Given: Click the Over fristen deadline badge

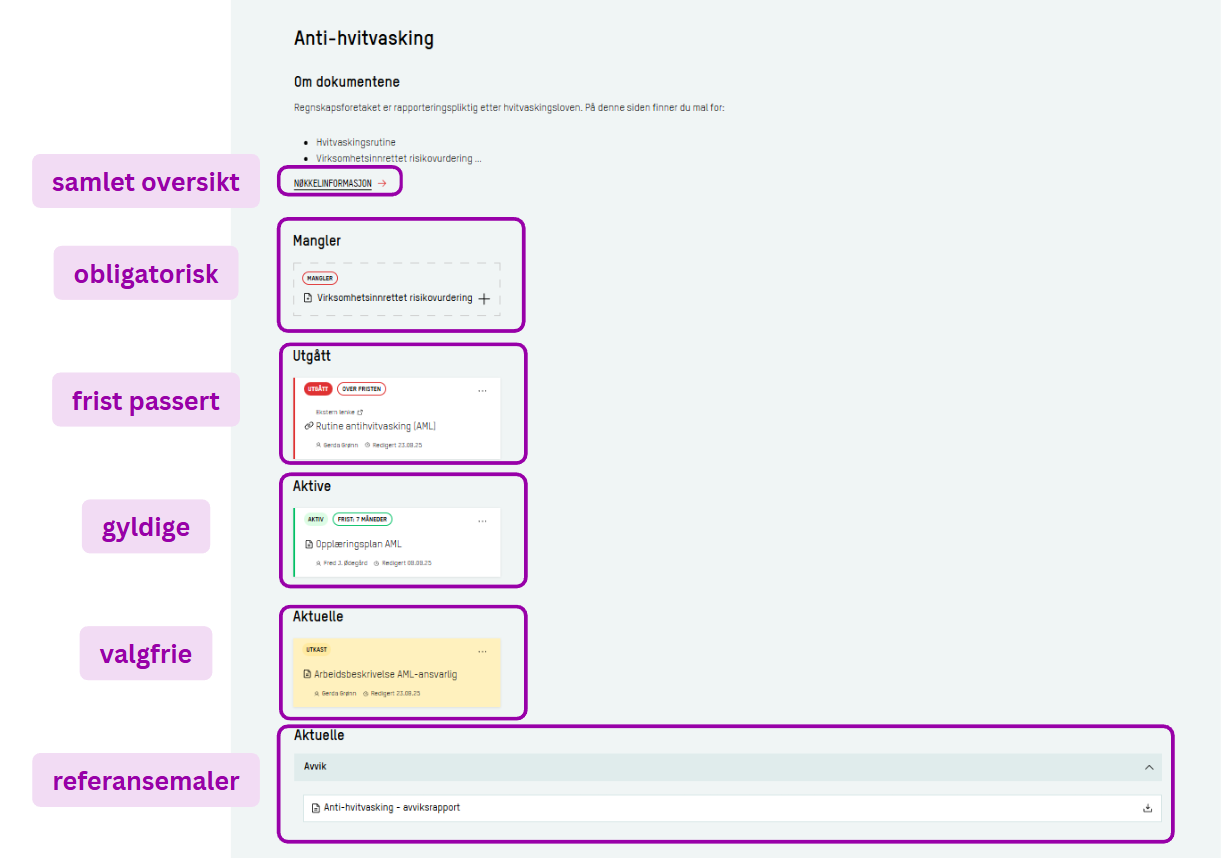Looking at the screenshot, I should (361, 389).
